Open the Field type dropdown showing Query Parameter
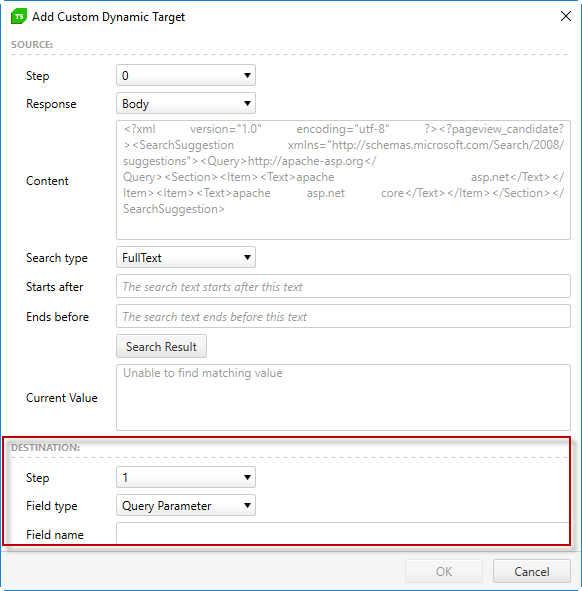The width and height of the screenshot is (582, 591). tap(186, 505)
